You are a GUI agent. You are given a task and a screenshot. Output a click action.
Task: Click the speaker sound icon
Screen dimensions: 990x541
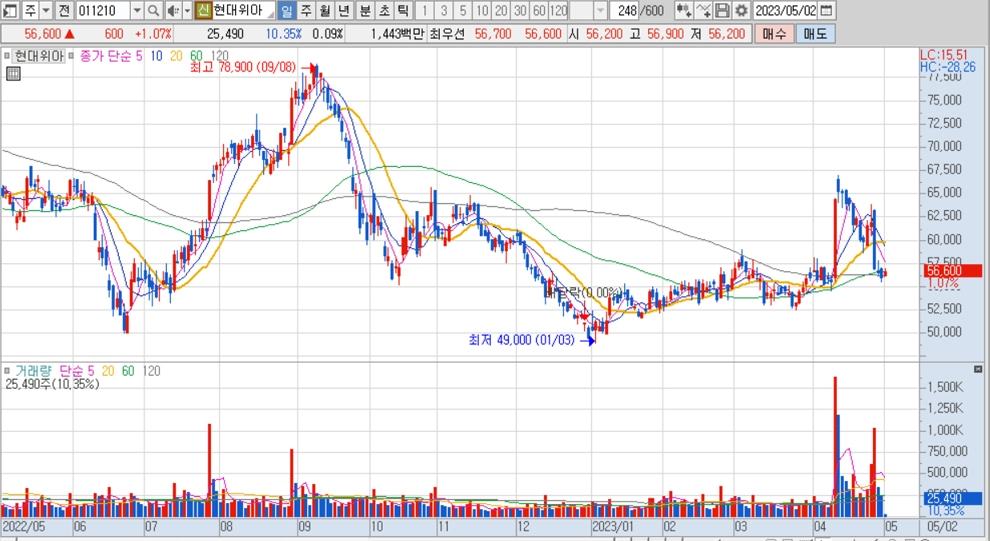(171, 11)
